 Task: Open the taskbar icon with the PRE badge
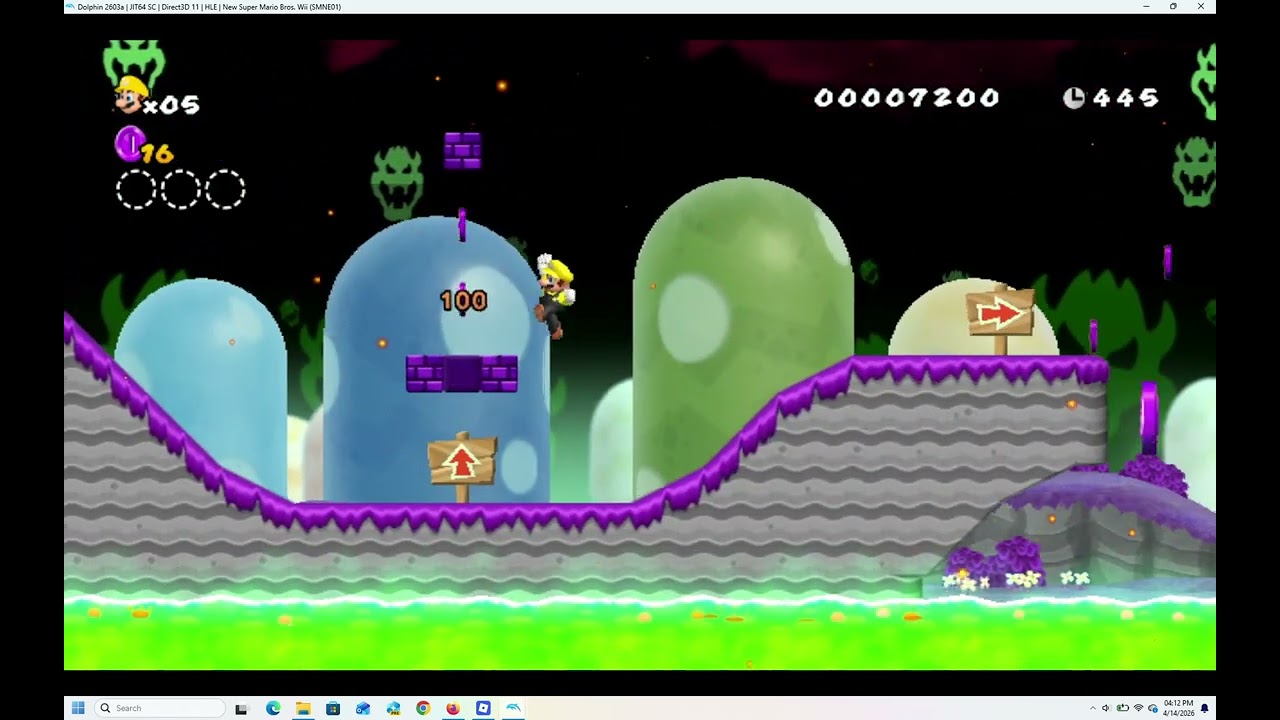[393, 708]
